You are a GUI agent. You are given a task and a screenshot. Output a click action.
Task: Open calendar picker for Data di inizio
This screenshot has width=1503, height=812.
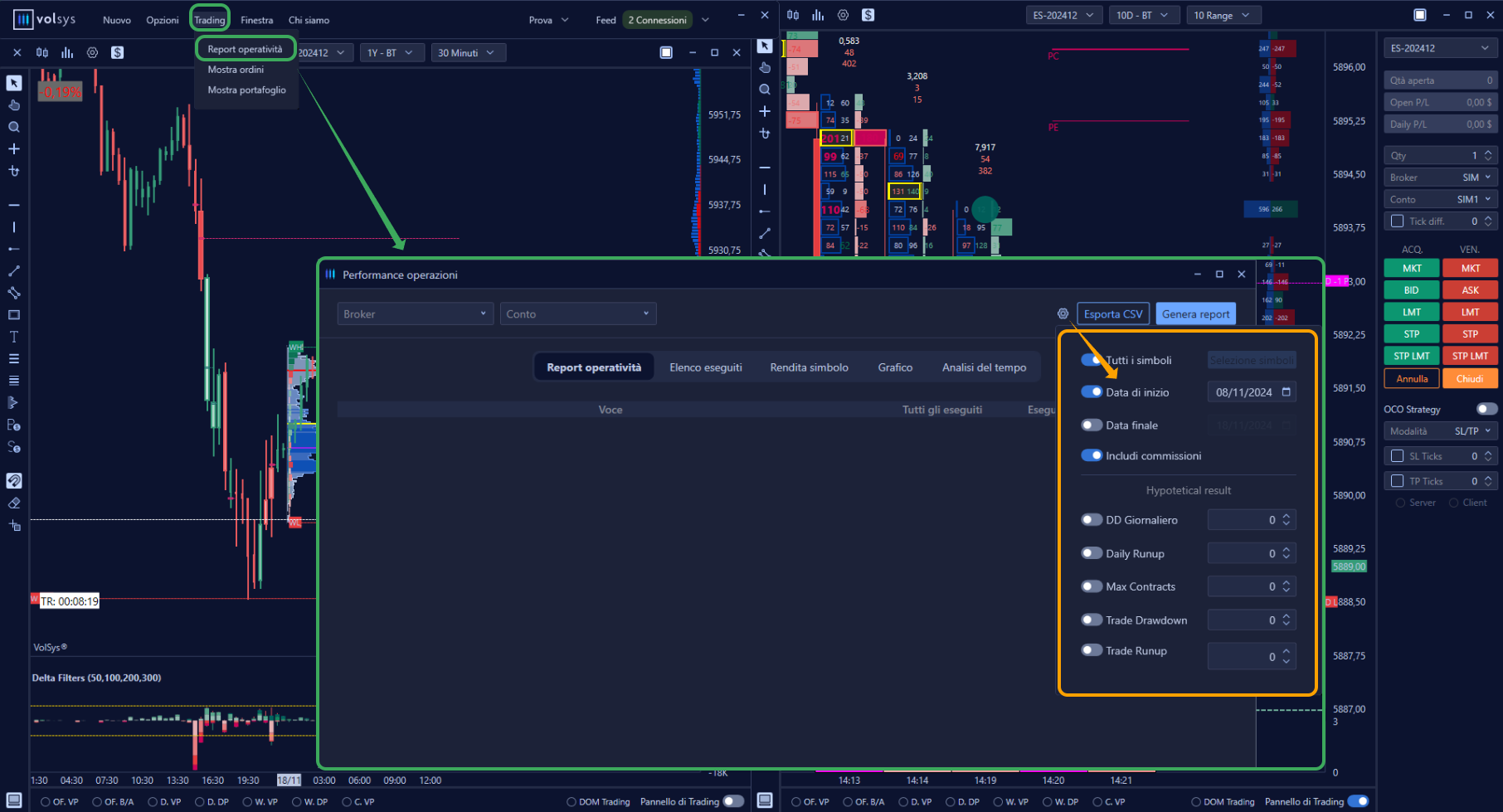(x=1287, y=392)
